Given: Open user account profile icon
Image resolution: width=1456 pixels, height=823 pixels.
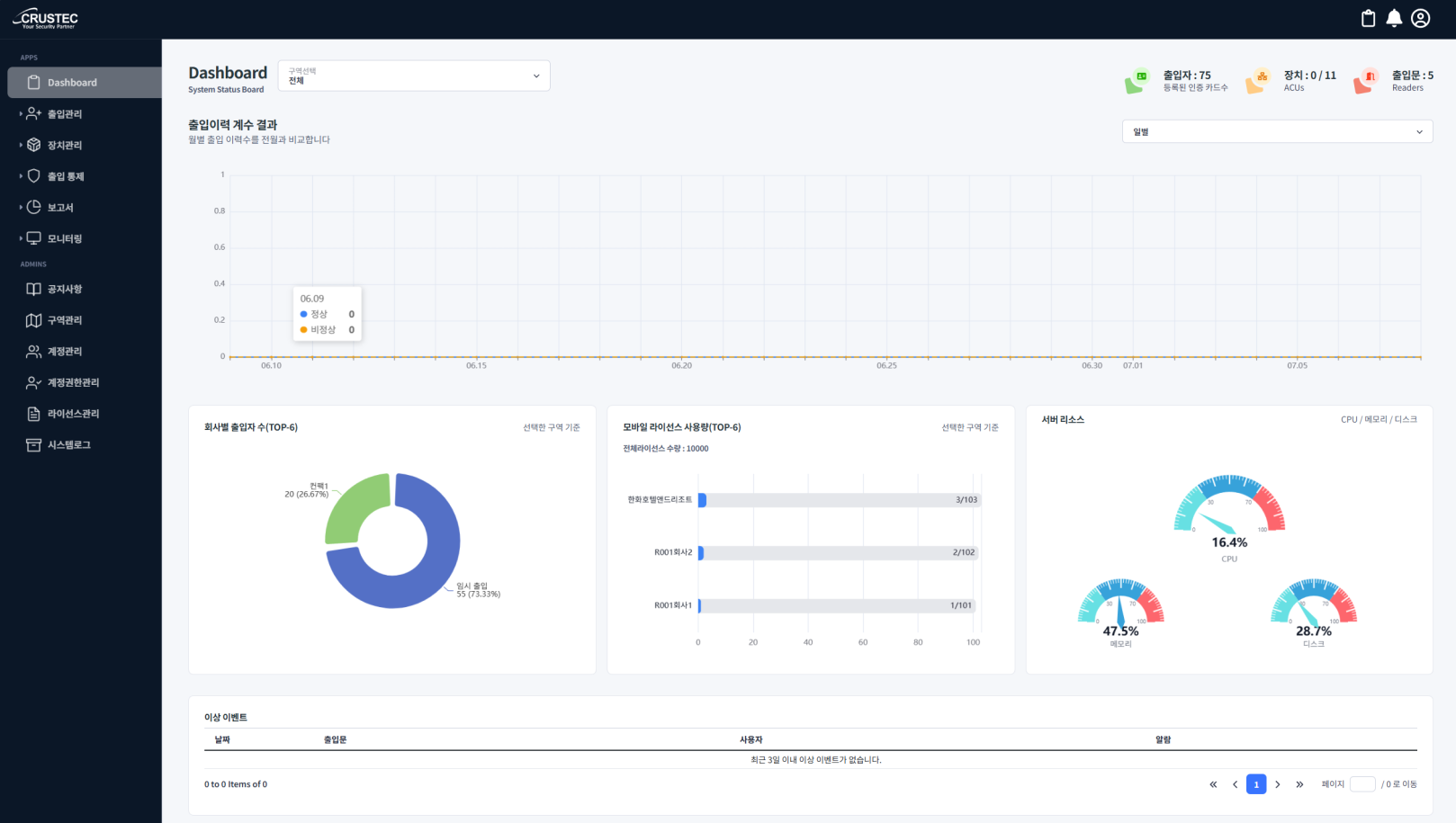Looking at the screenshot, I should pyautogui.click(x=1421, y=18).
